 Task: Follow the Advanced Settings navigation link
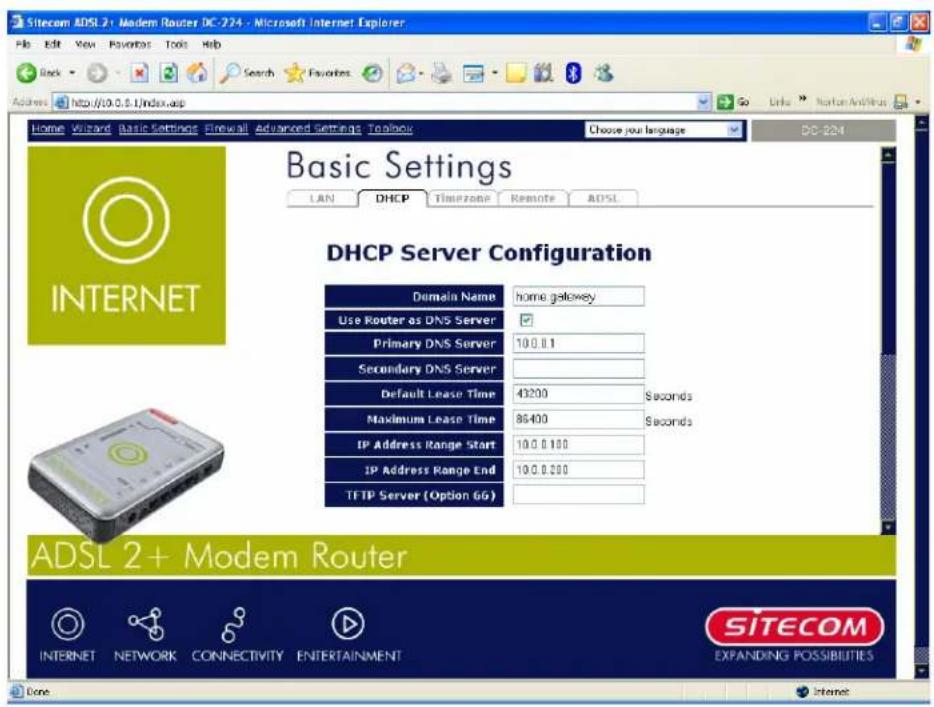click(308, 129)
